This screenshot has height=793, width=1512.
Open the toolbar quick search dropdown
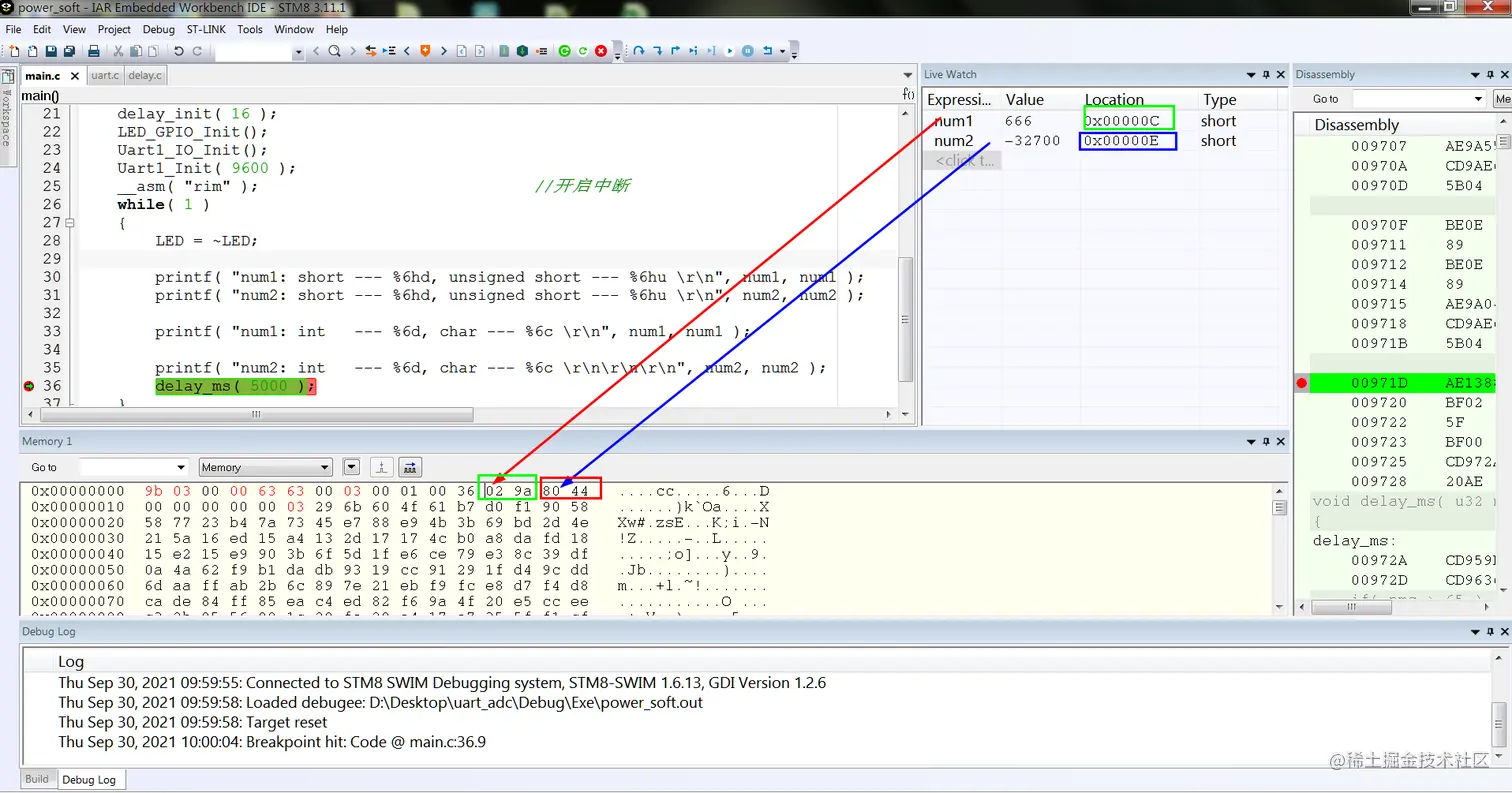point(299,51)
